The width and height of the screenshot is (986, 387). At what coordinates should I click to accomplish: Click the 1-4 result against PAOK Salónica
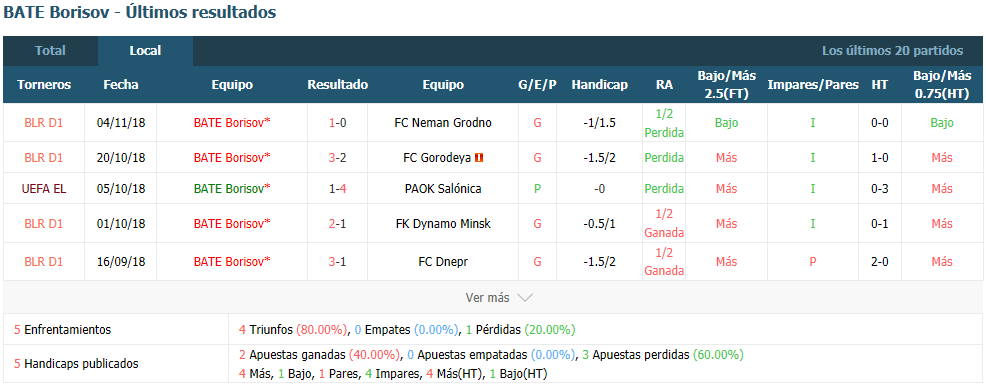point(338,188)
